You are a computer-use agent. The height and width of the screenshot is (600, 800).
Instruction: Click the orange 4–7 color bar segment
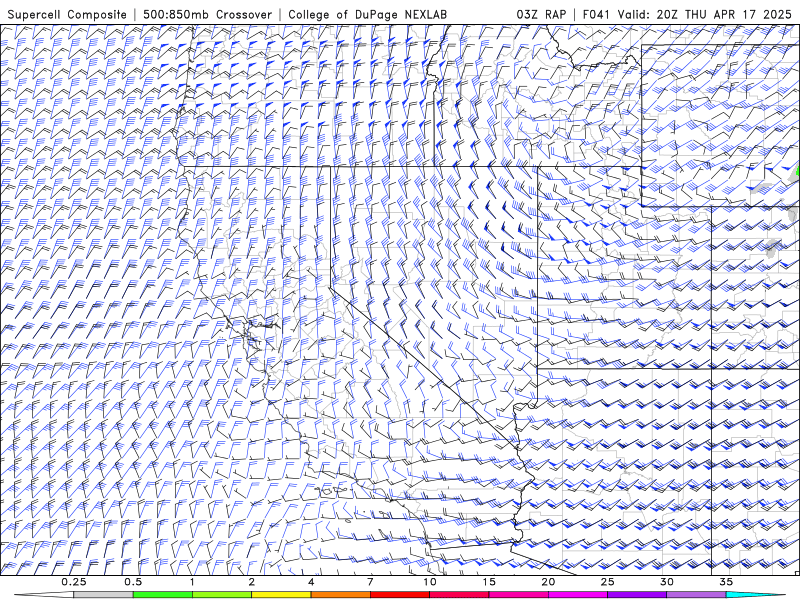(x=340, y=595)
